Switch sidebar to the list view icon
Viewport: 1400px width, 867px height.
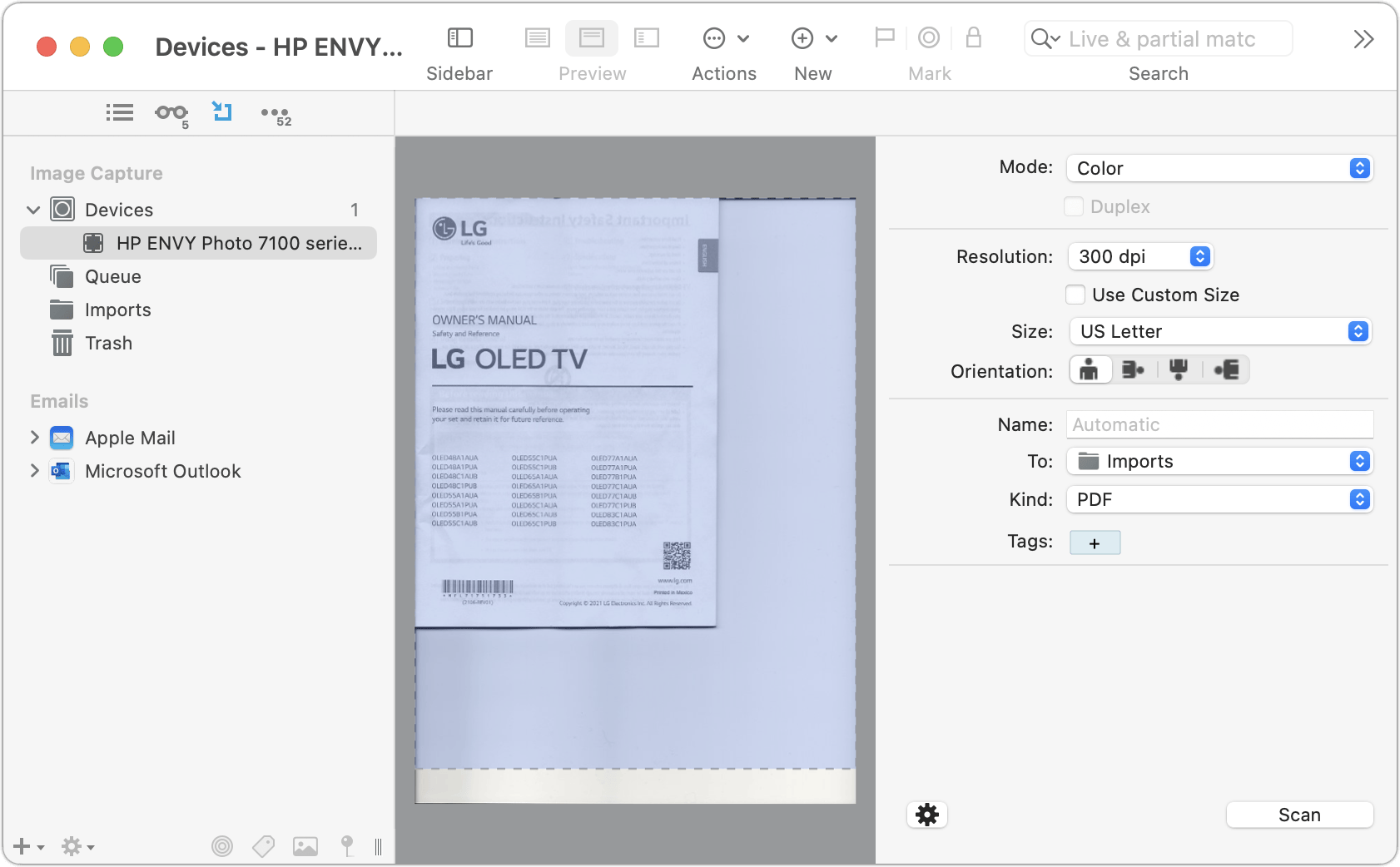[x=120, y=112]
